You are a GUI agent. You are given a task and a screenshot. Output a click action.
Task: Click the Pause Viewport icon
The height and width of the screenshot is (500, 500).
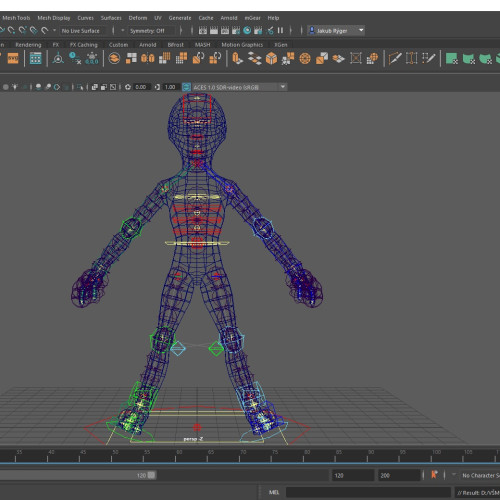click(x=280, y=31)
